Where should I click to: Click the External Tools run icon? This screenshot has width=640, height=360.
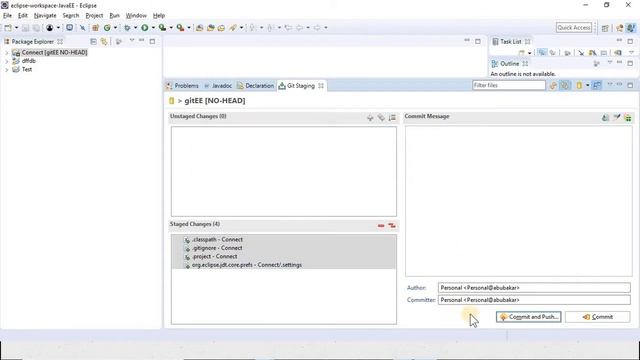(x=180, y=28)
